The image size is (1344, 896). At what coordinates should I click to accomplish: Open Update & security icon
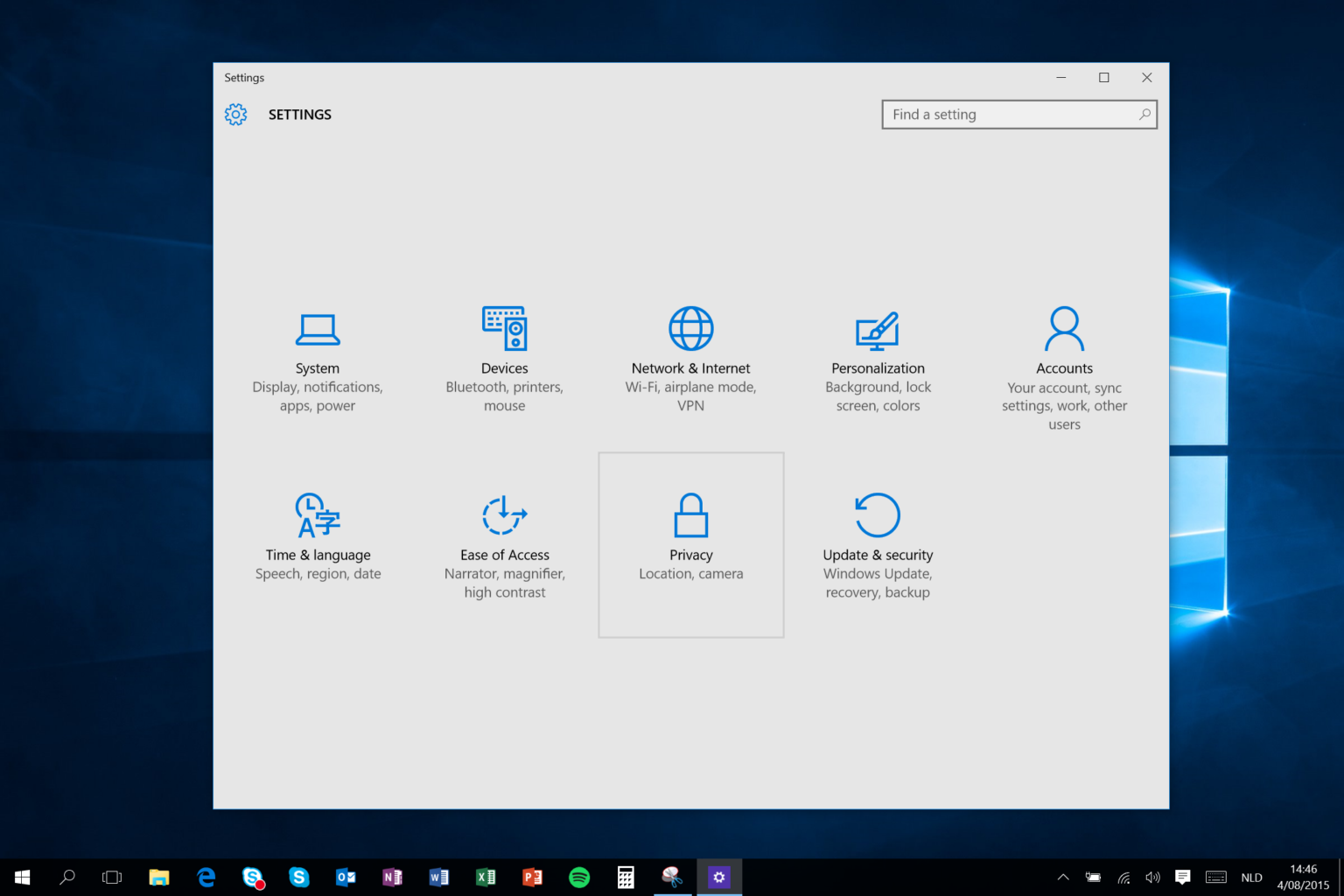[x=878, y=515]
